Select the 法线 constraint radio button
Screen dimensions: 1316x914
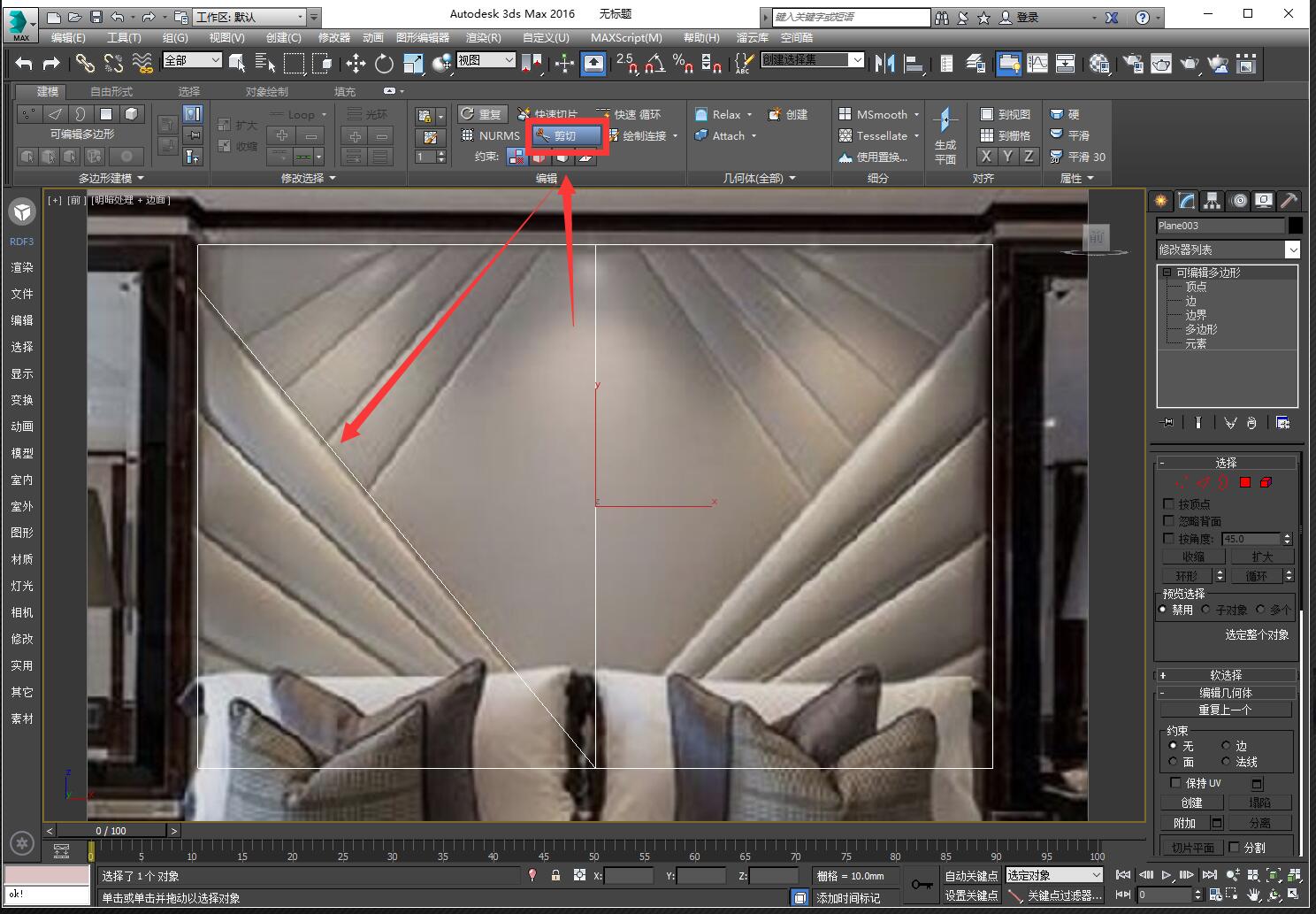pyautogui.click(x=1226, y=761)
